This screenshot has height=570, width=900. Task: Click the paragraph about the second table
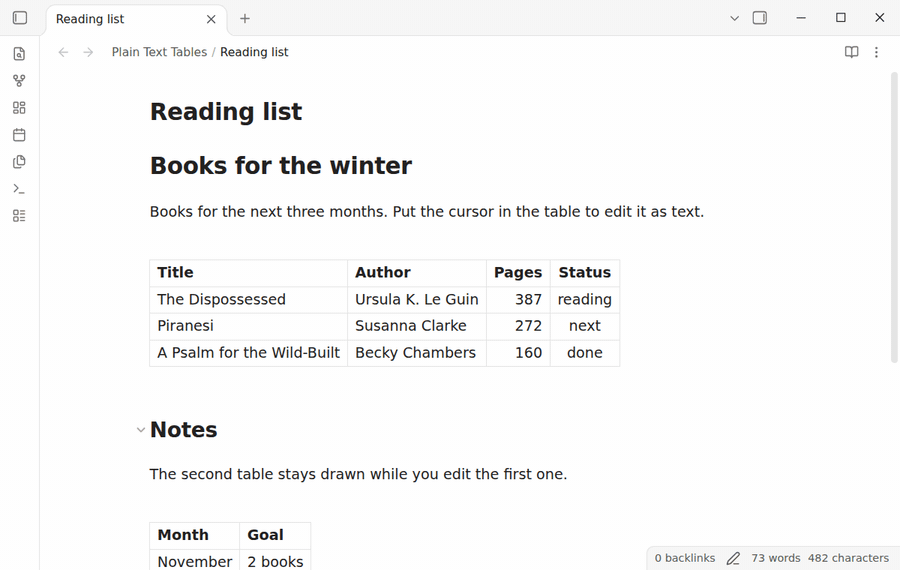[x=358, y=475]
